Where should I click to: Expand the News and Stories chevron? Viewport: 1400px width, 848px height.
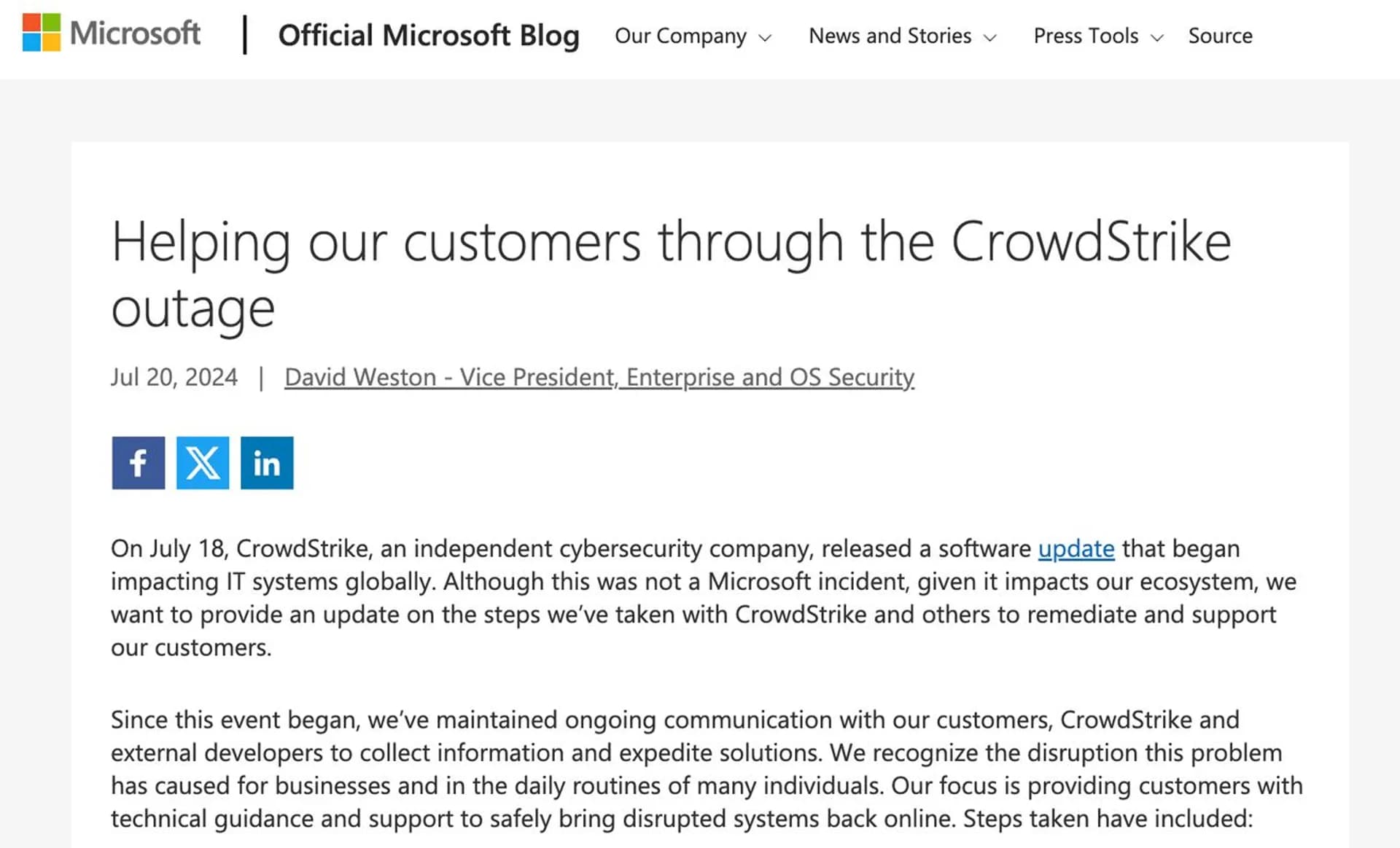[x=989, y=38]
